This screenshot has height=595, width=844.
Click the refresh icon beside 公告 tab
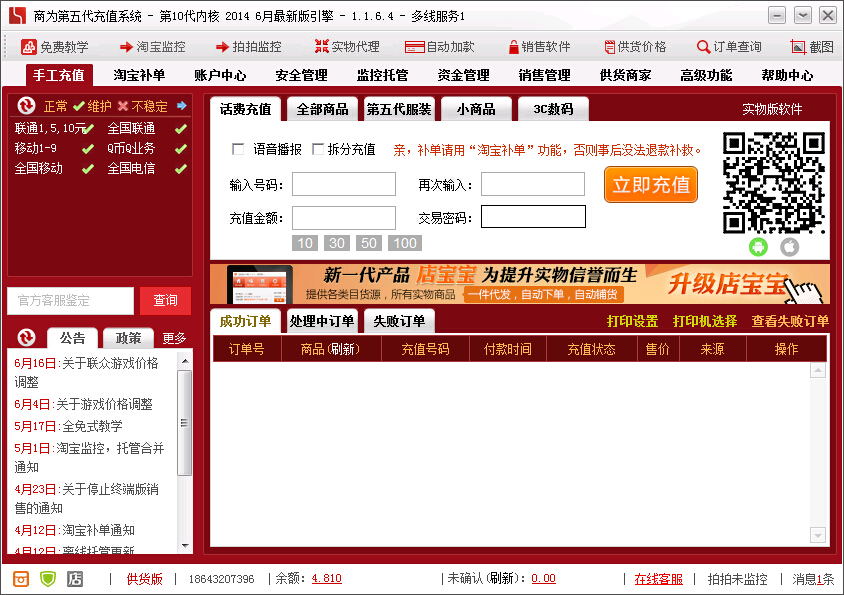click(27, 338)
